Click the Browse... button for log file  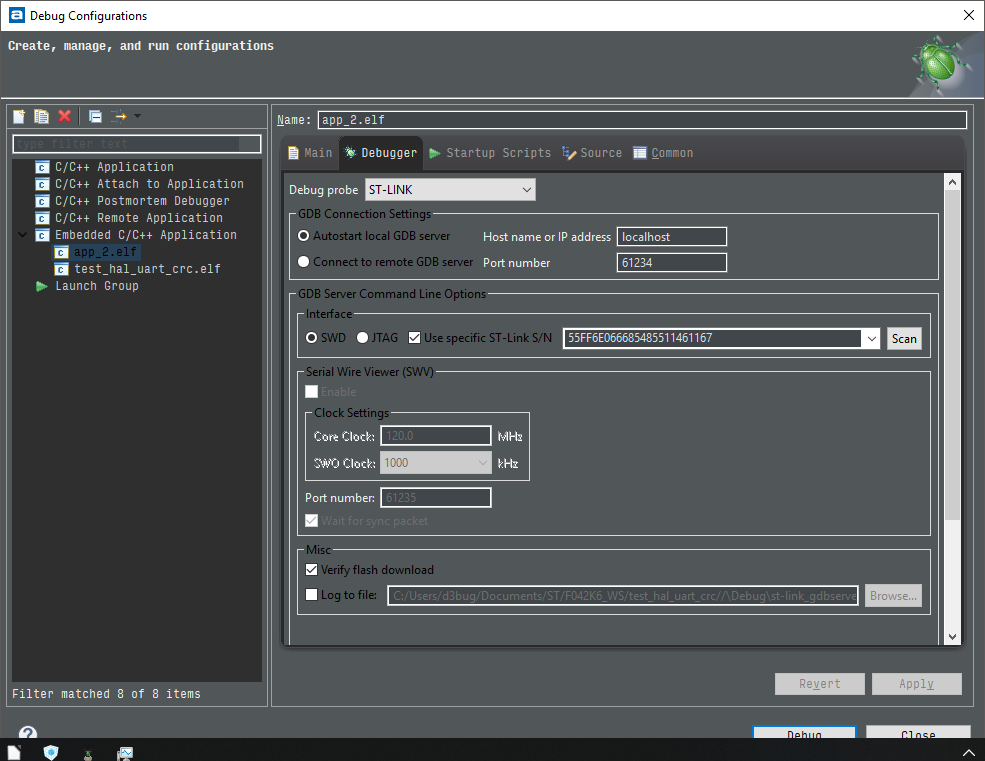pos(893,596)
